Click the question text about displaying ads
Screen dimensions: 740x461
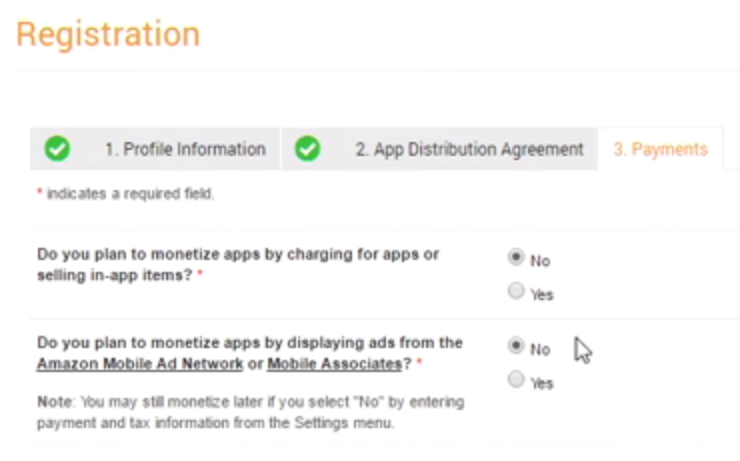point(250,353)
